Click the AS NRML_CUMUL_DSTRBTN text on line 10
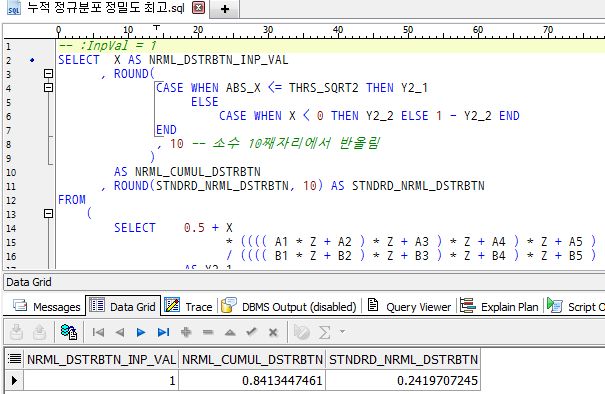Viewport: 605px width, 394px height. pyautogui.click(x=187, y=171)
